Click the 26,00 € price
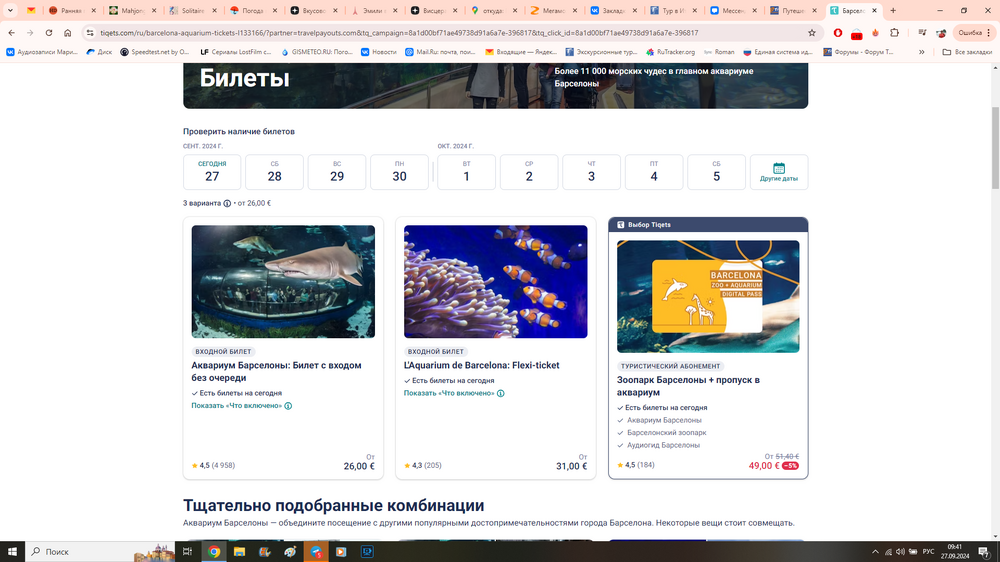 (x=359, y=466)
